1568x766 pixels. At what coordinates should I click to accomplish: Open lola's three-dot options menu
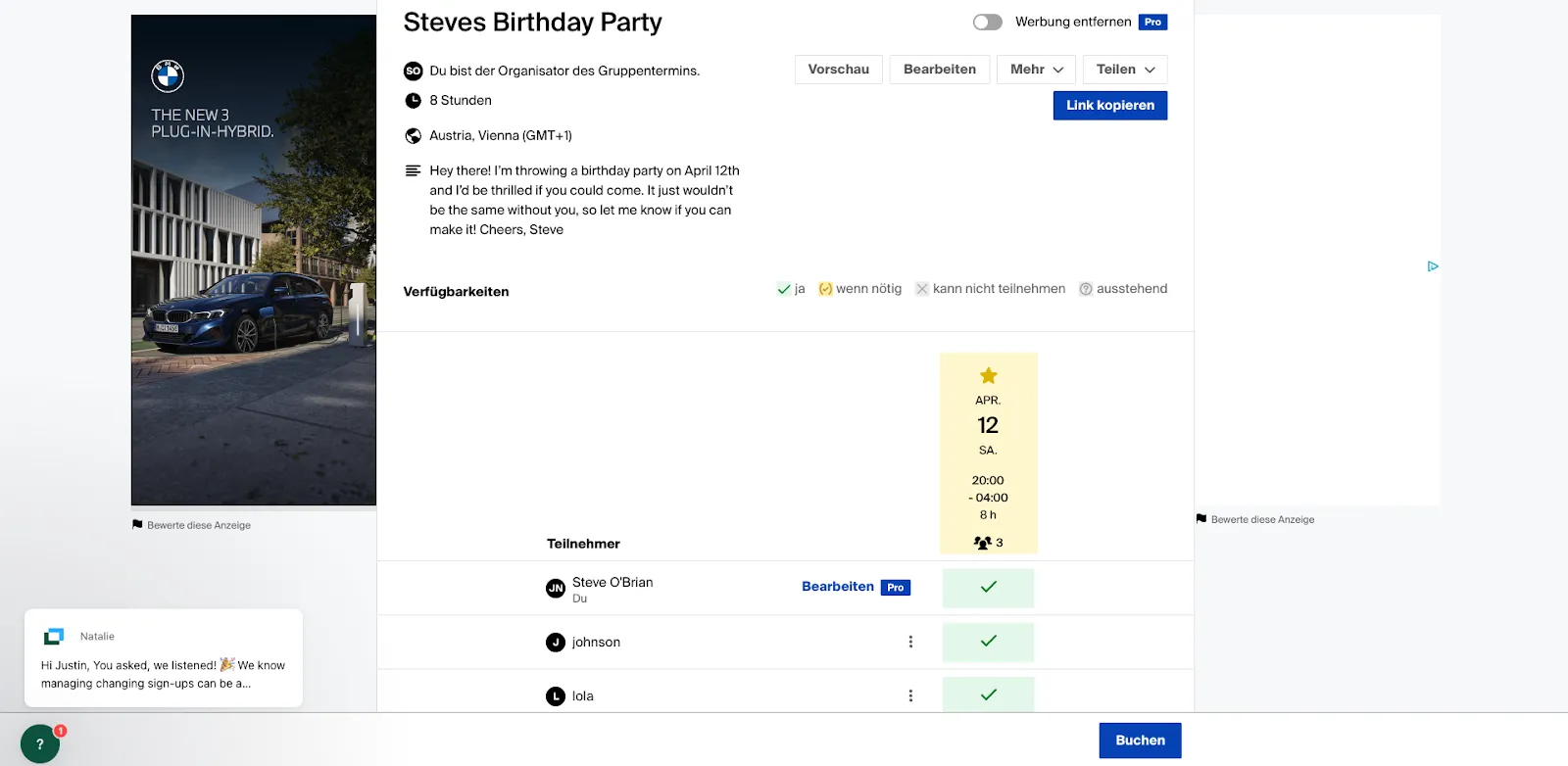pyautogui.click(x=910, y=695)
